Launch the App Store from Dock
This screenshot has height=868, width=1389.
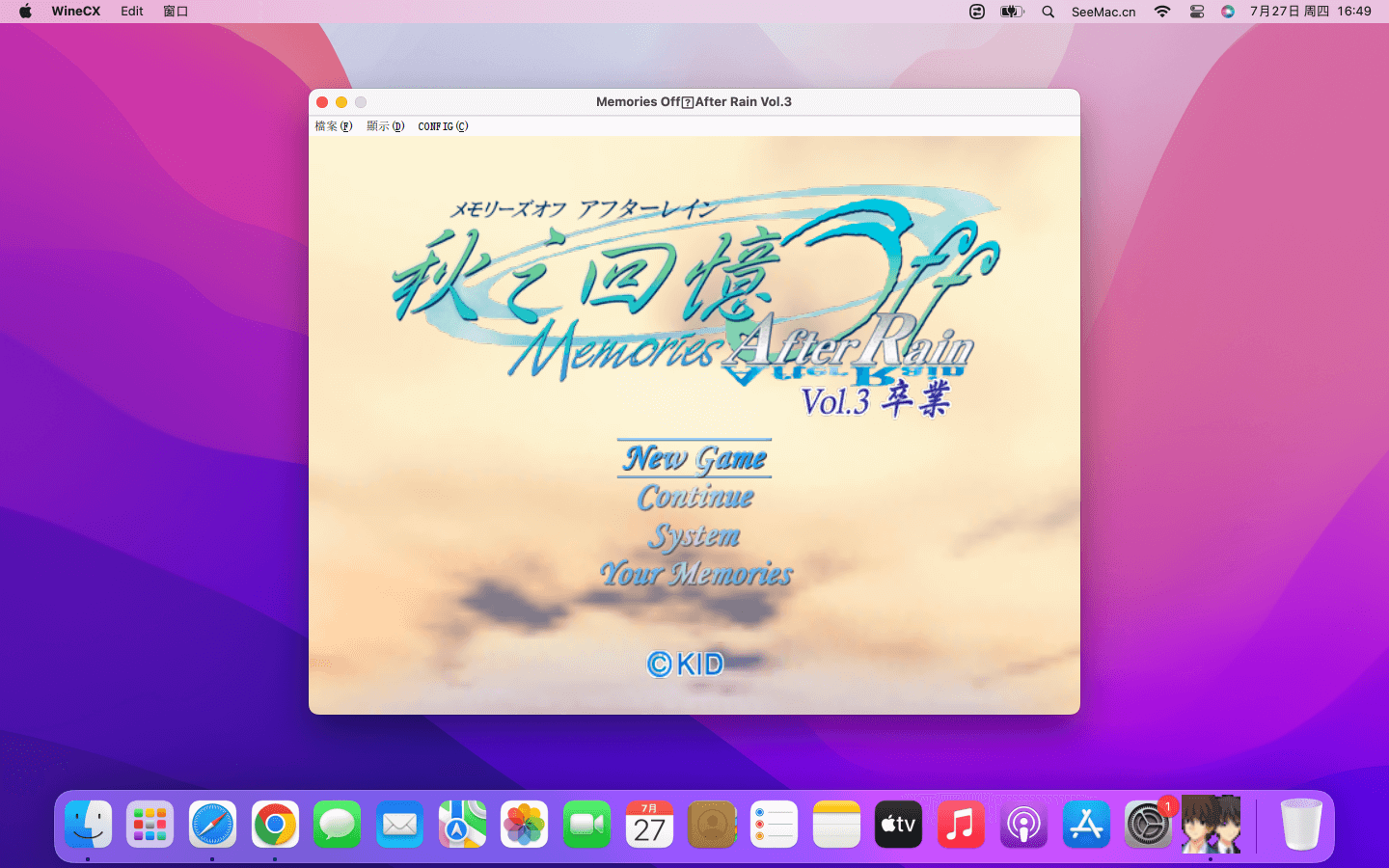[1086, 825]
